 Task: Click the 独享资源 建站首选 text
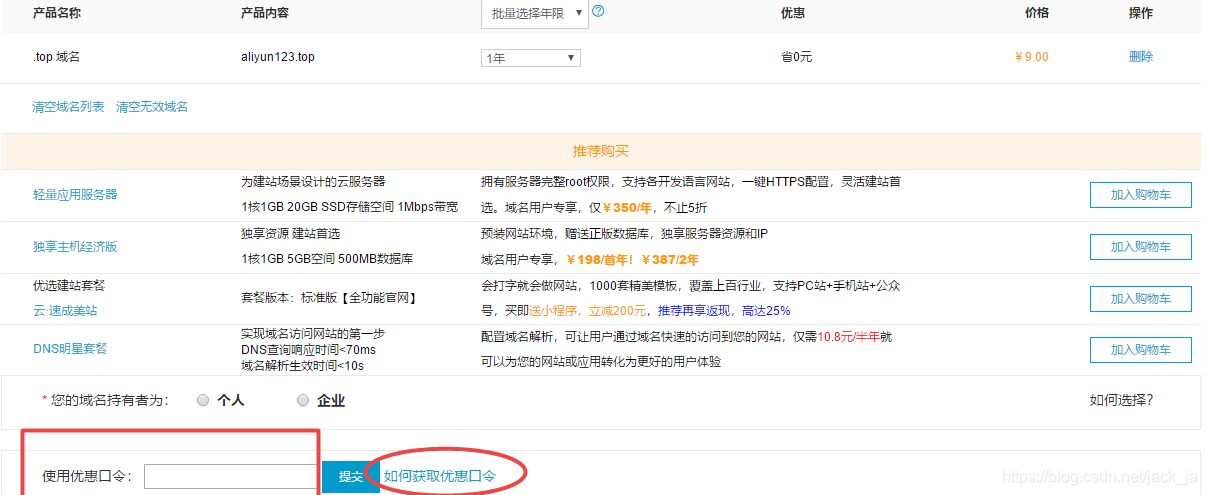[291, 234]
